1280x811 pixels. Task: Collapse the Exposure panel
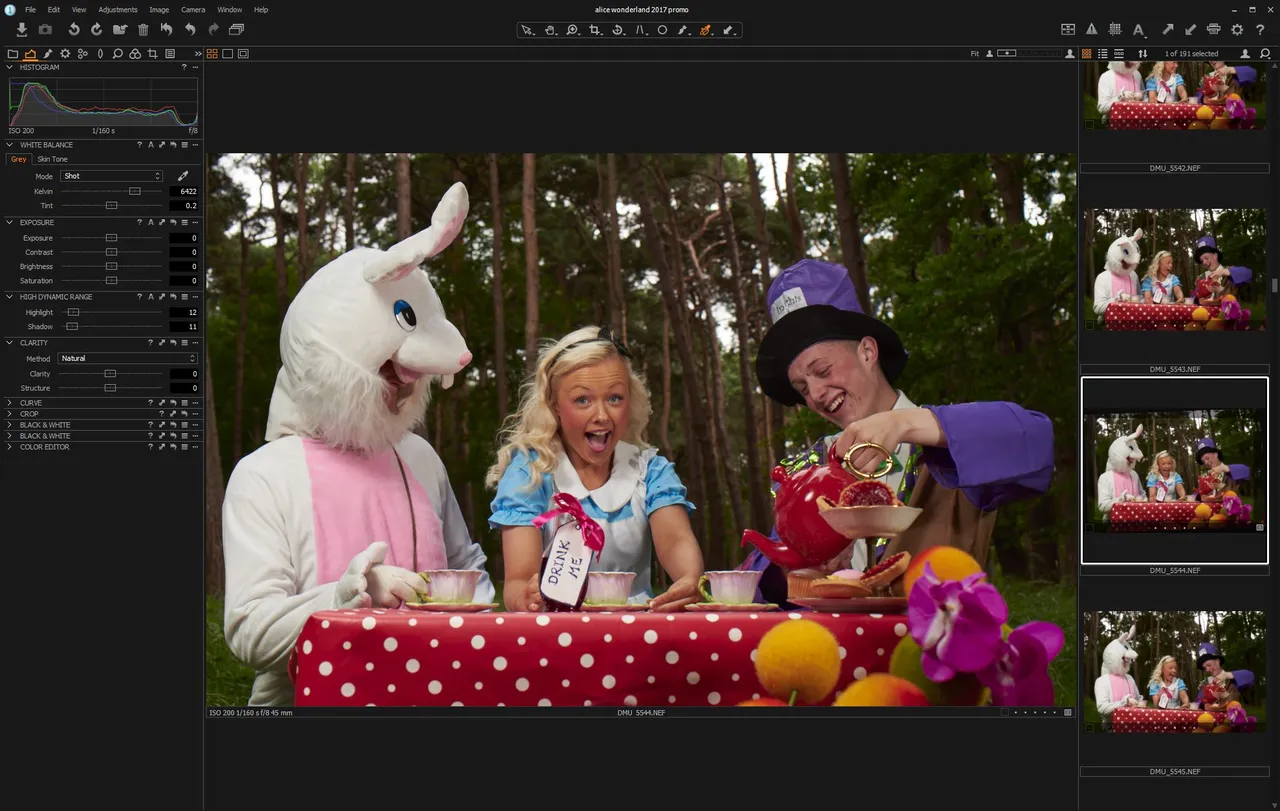tap(10, 222)
